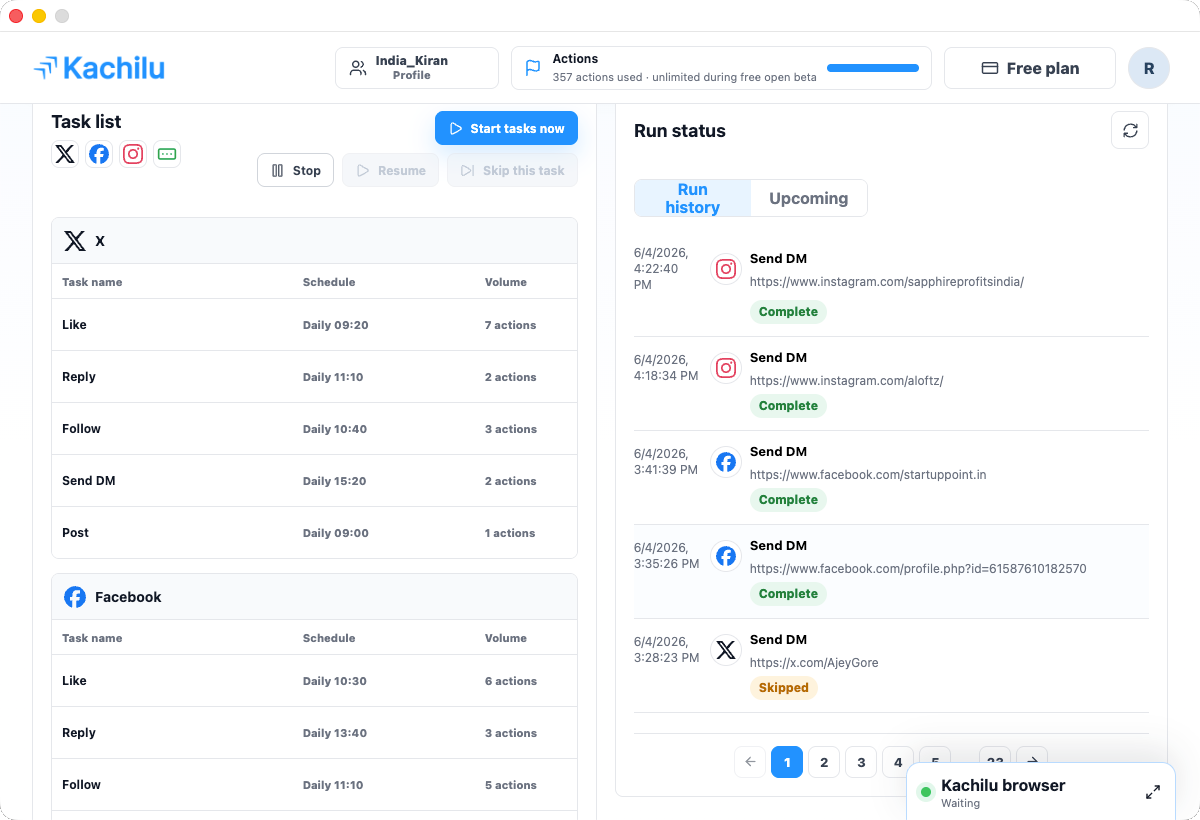Click Complete badge under aloftz run
The width and height of the screenshot is (1200, 820).
788,406
